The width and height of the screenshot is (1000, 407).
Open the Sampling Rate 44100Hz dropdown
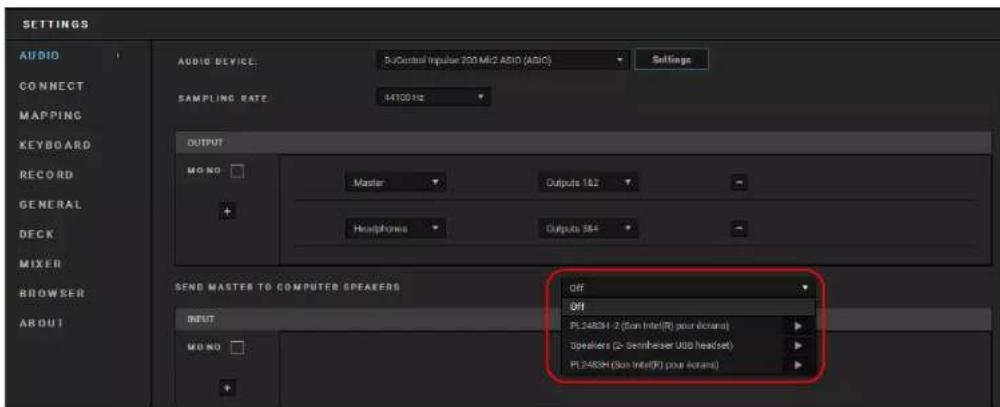(433, 99)
